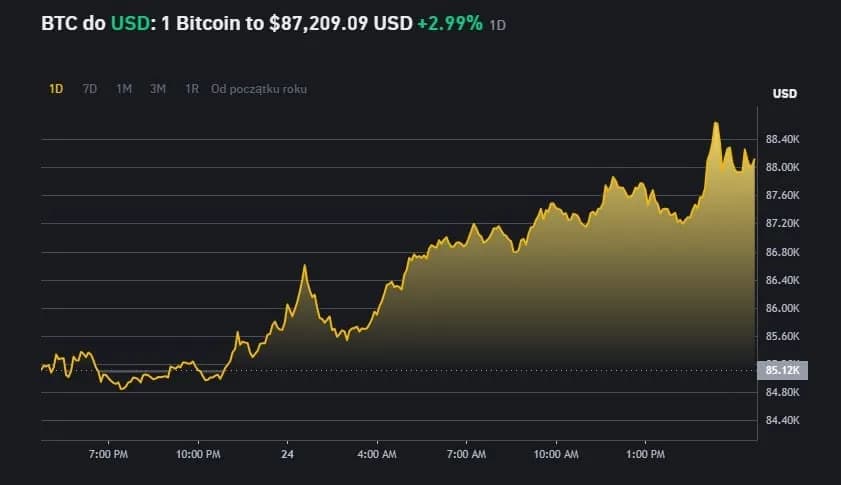Image resolution: width=841 pixels, height=485 pixels.
Task: Switch chart to 7D range
Action: point(90,89)
